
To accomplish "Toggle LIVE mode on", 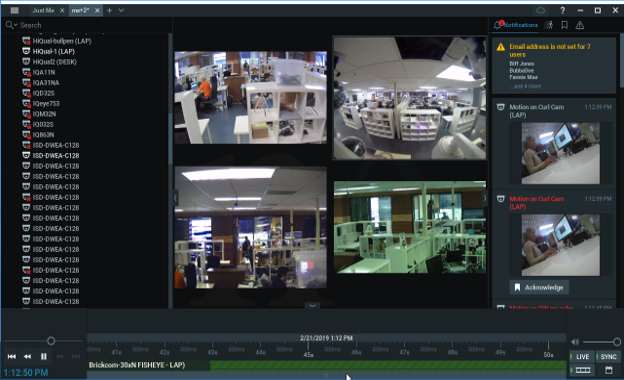I will click(582, 357).
